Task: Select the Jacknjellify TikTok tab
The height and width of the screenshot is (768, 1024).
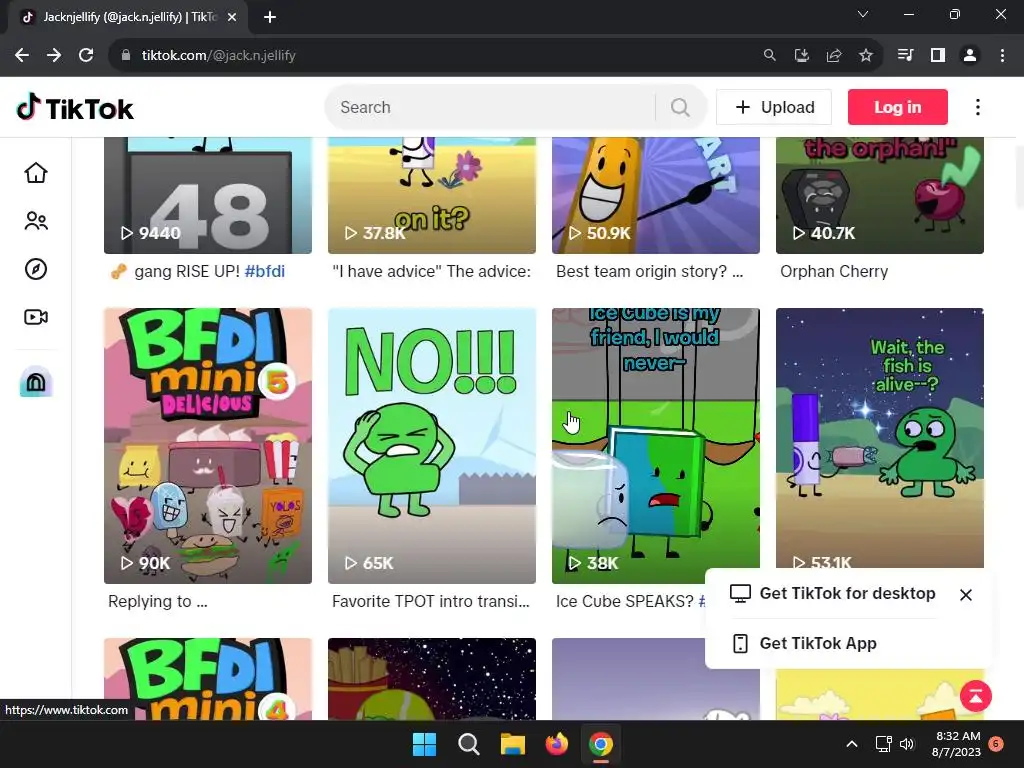Action: click(x=128, y=17)
